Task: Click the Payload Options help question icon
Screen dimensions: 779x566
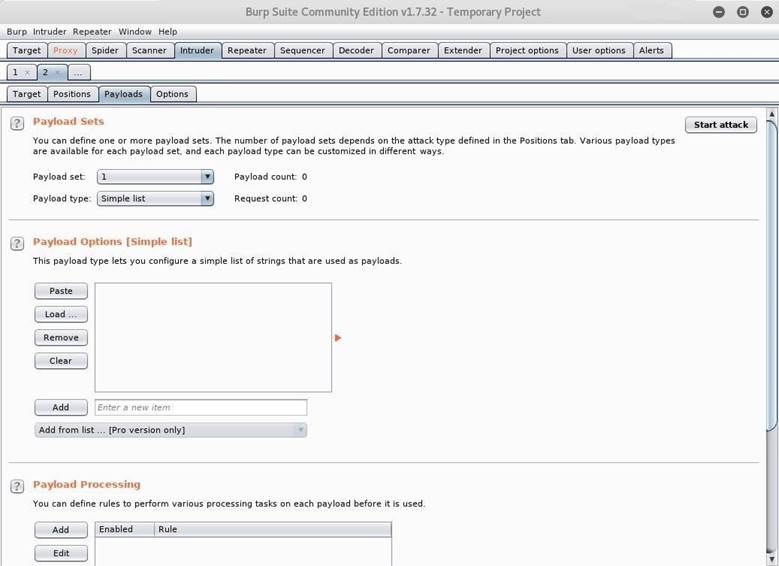Action: point(17,243)
